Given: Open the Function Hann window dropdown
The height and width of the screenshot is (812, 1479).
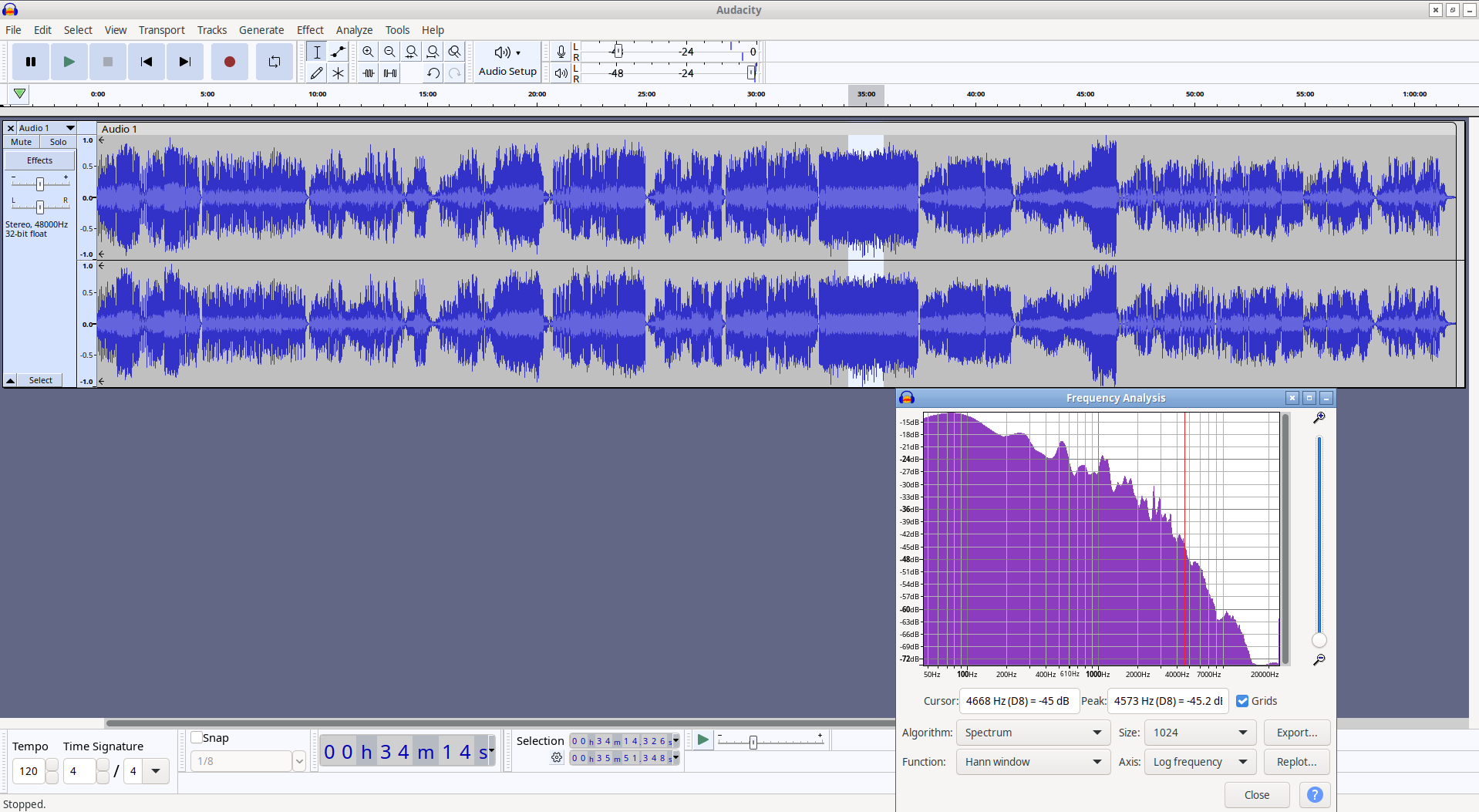Looking at the screenshot, I should point(1033,762).
